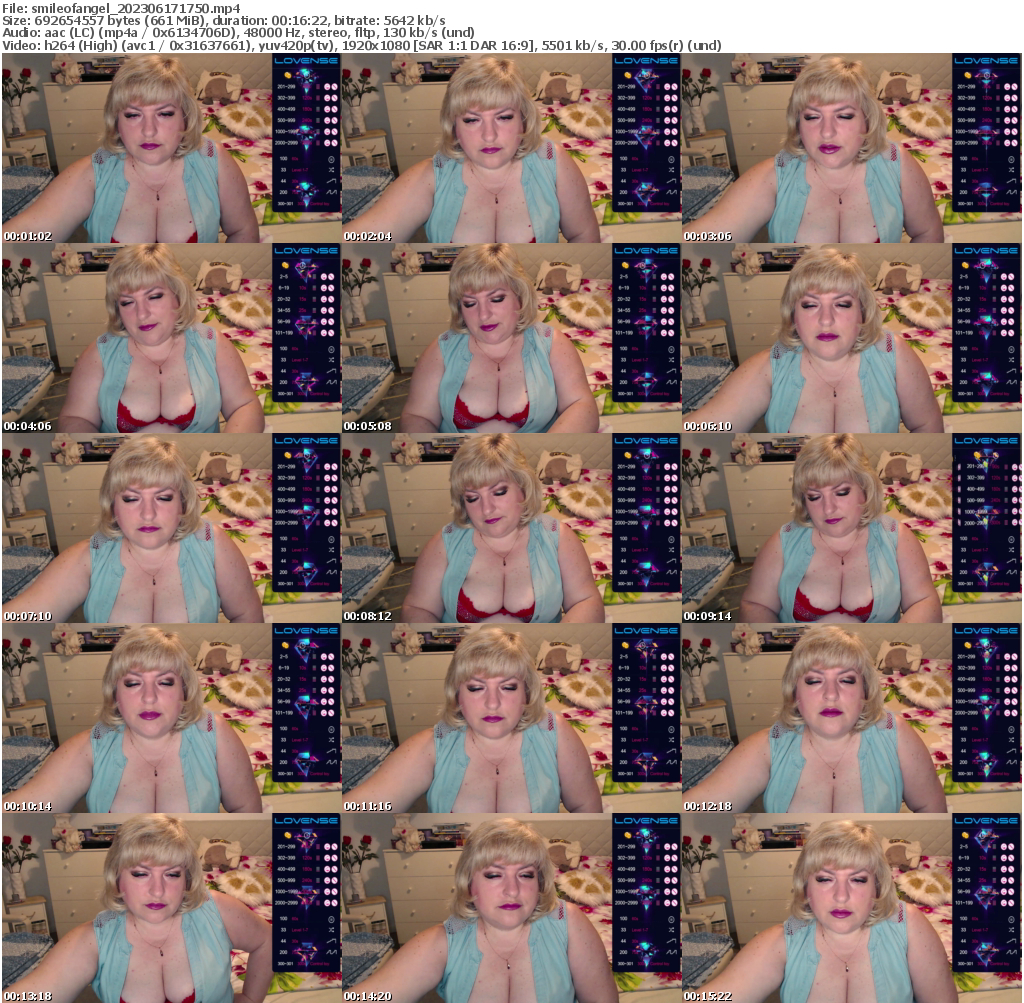Image resolution: width=1024 pixels, height=1003 pixels.
Task: Click the Lovense logo in the first frame
Action: (307, 61)
